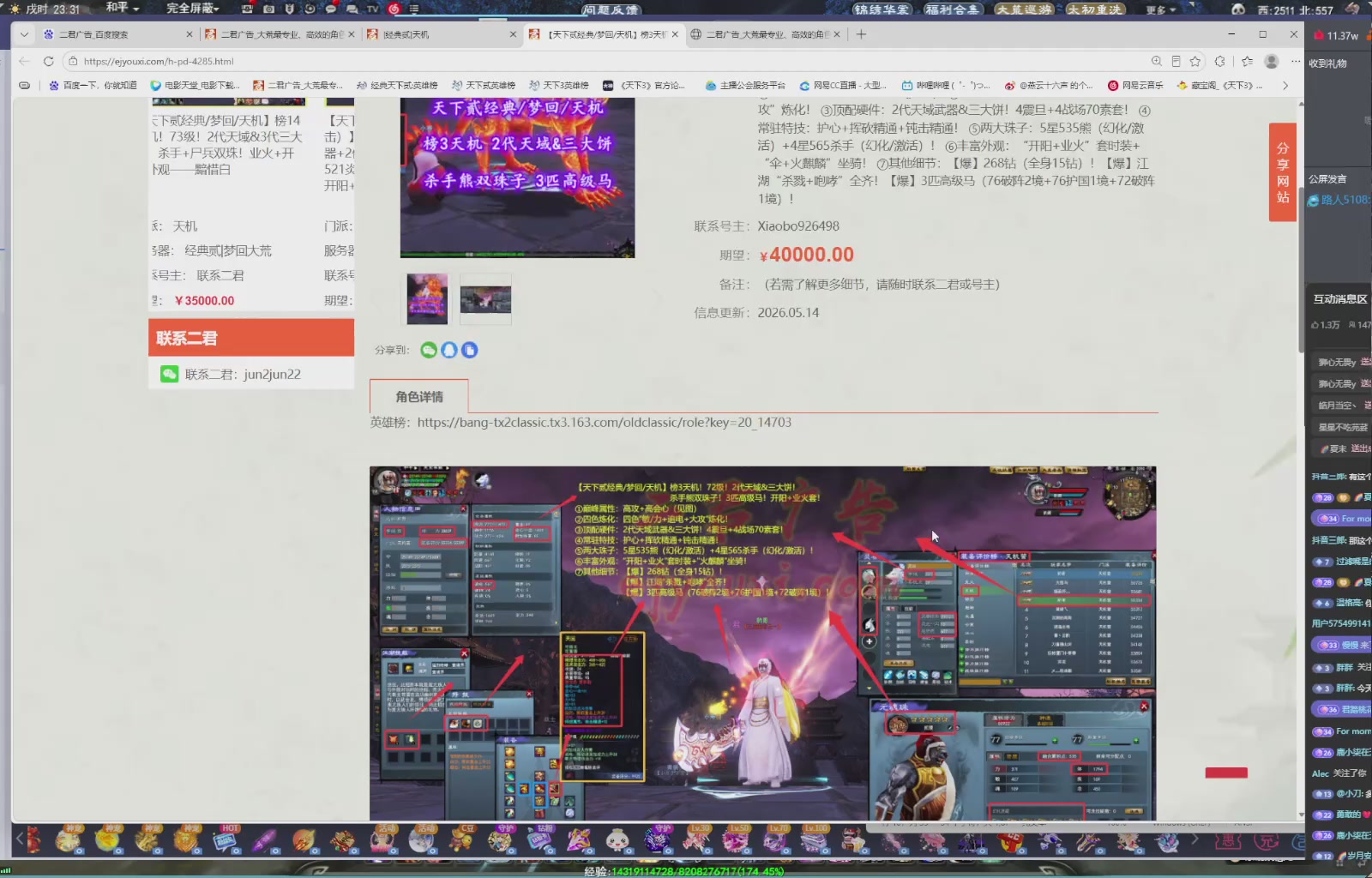The width and height of the screenshot is (1372, 878).
Task: Toggle reader view icon in address bar
Action: [x=1176, y=61]
